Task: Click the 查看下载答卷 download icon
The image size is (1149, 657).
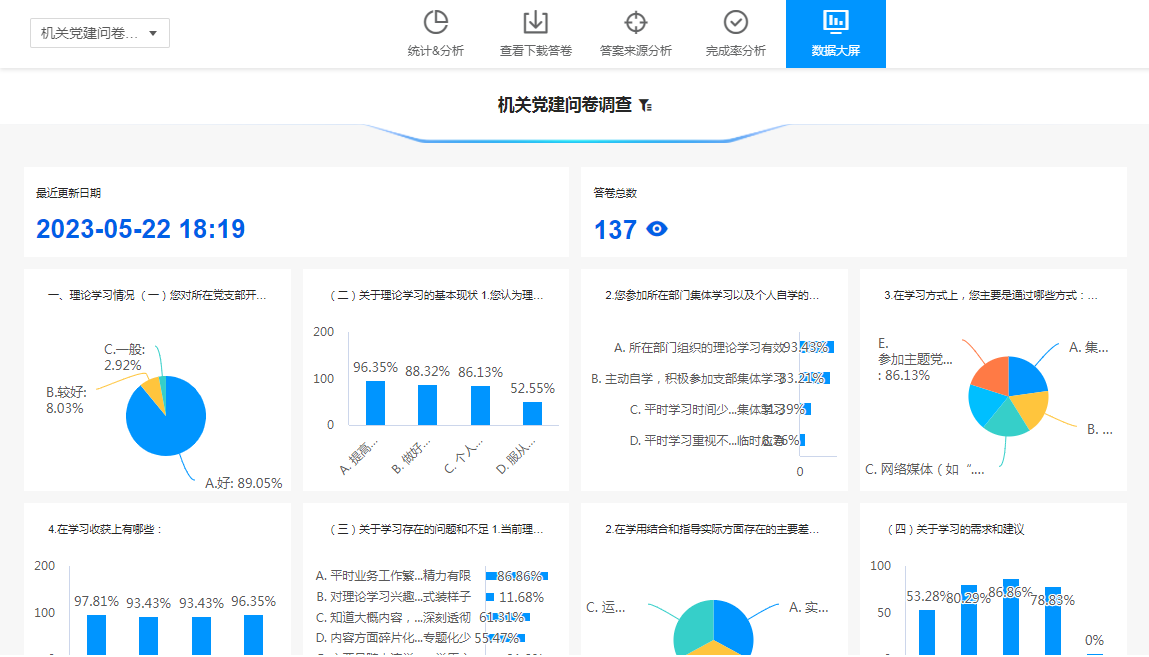Action: (536, 22)
